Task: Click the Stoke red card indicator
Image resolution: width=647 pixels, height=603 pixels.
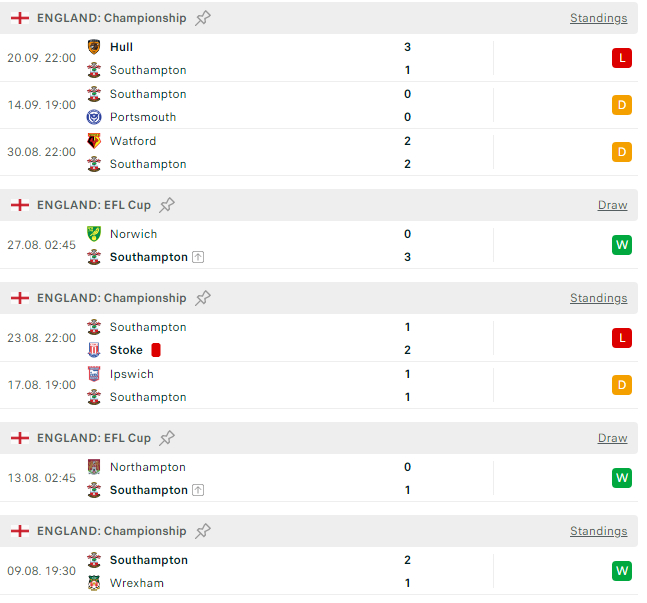Action: pos(156,350)
